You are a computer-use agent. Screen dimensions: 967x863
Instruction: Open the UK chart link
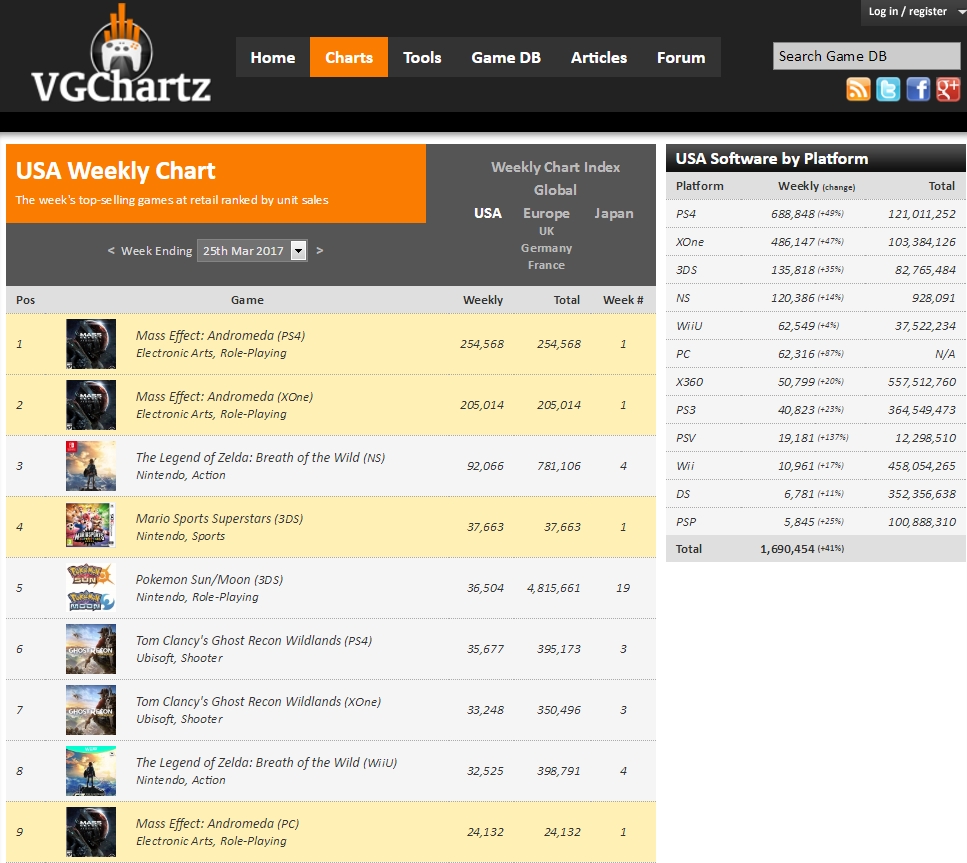click(x=546, y=231)
